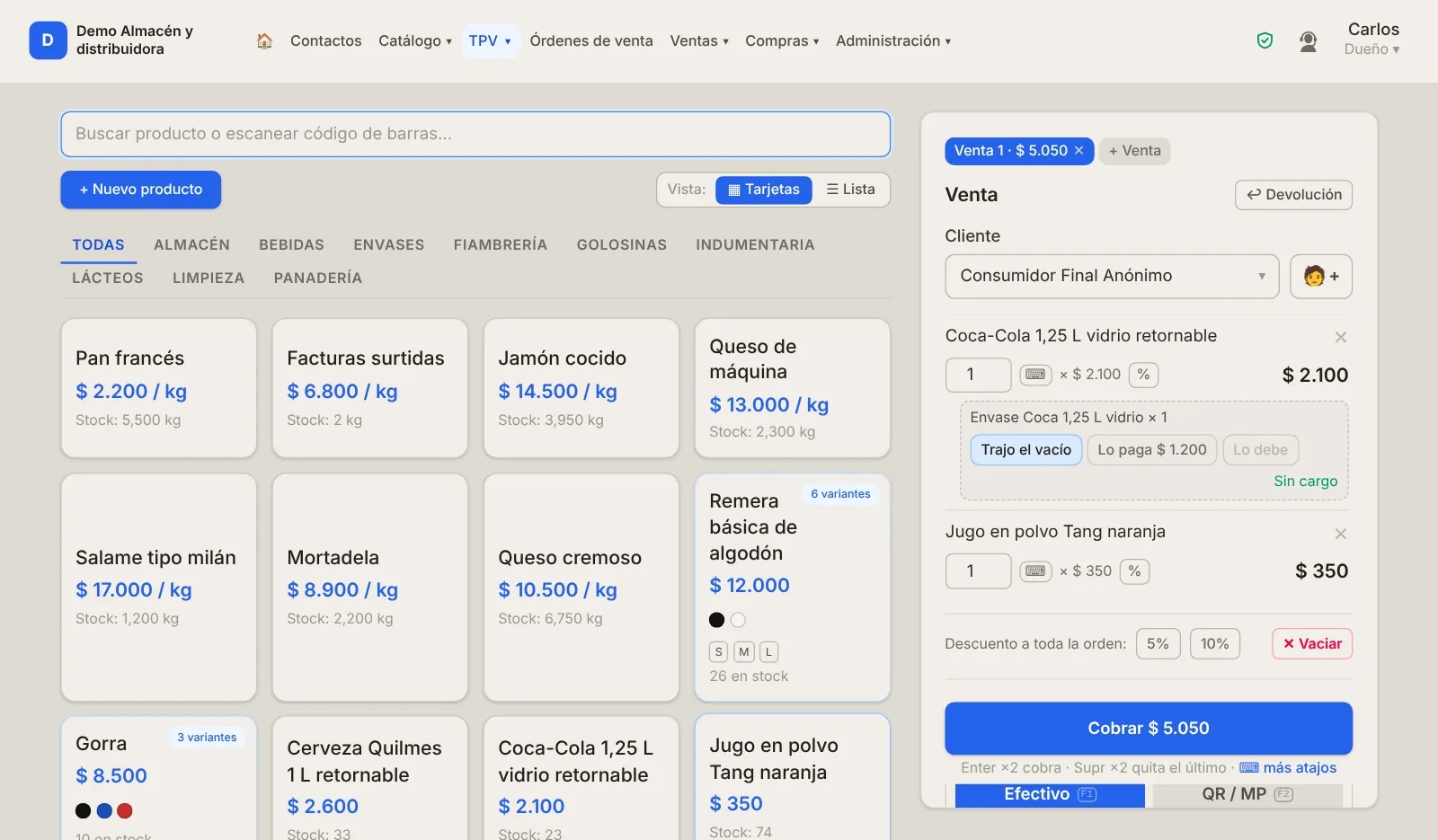Click Cobrar $ 5.050 button

pos(1149,729)
